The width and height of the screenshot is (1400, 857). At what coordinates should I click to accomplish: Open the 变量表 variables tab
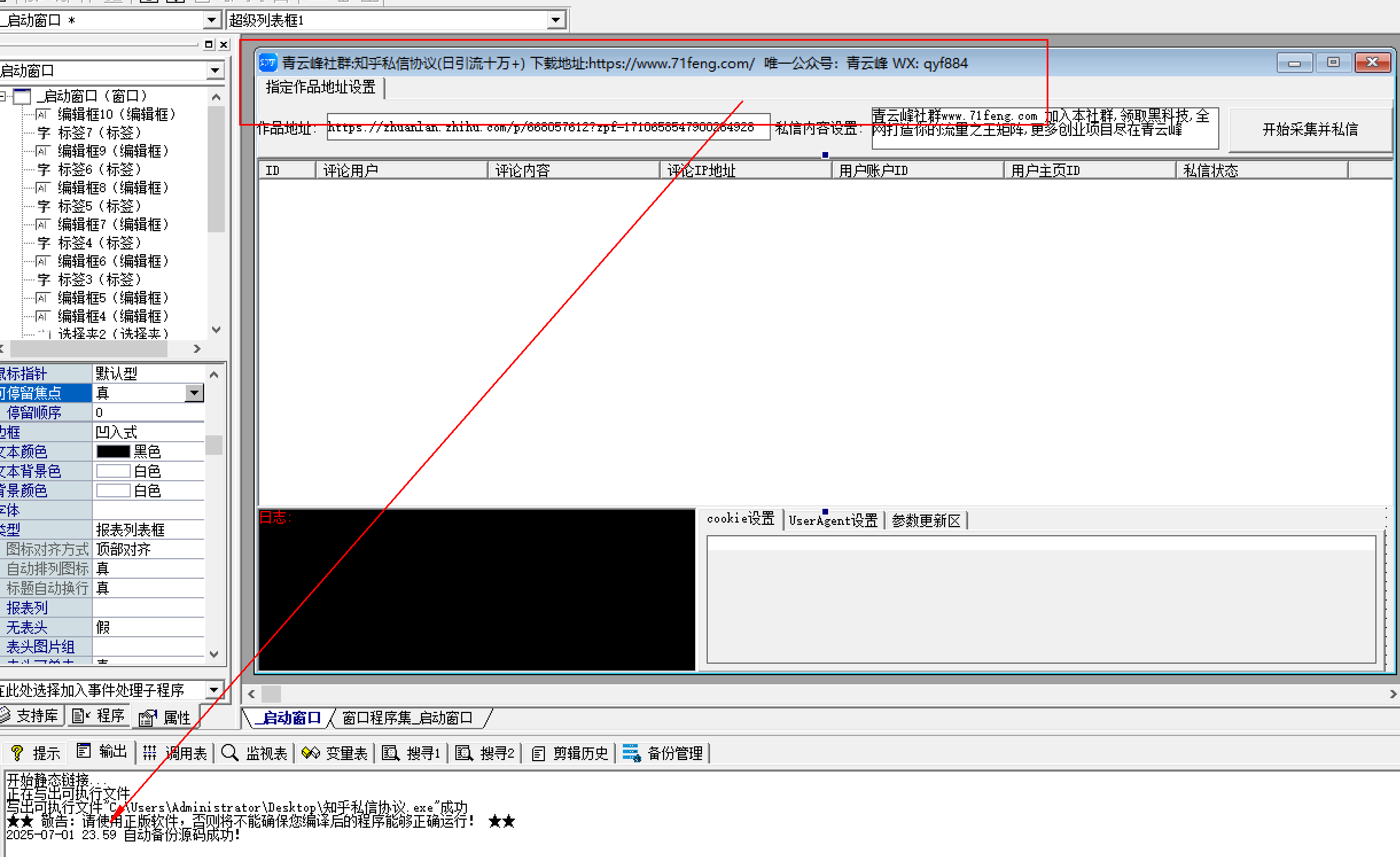[x=334, y=753]
